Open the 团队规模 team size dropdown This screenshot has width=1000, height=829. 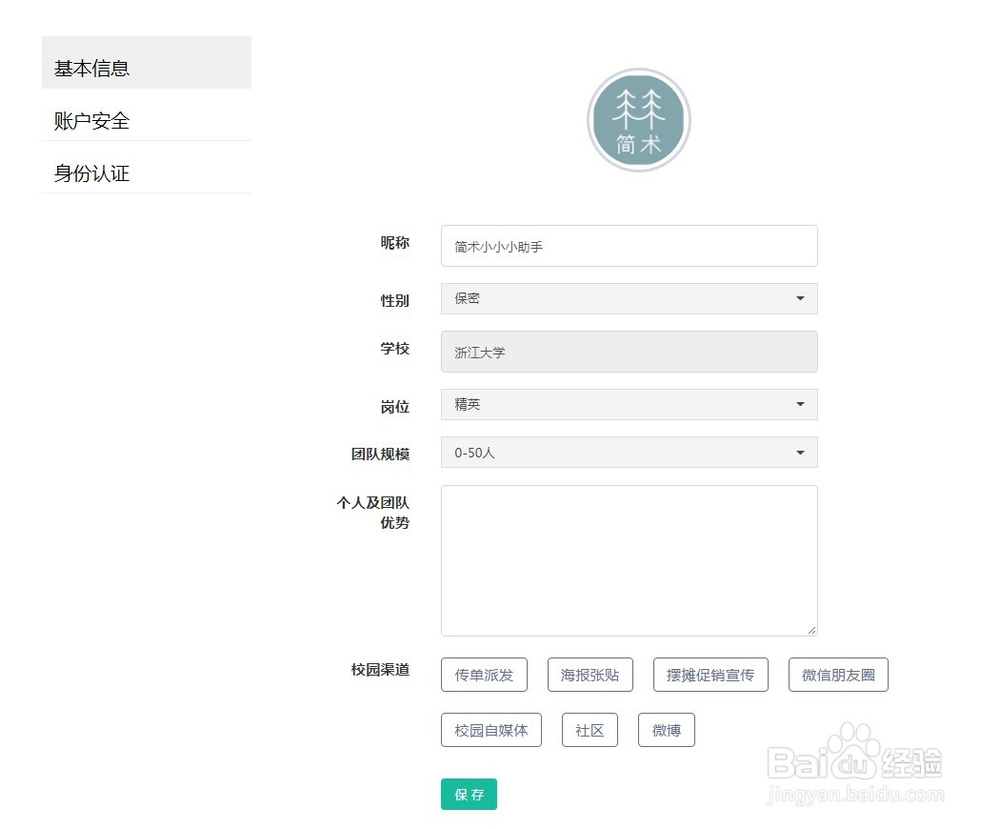click(629, 452)
